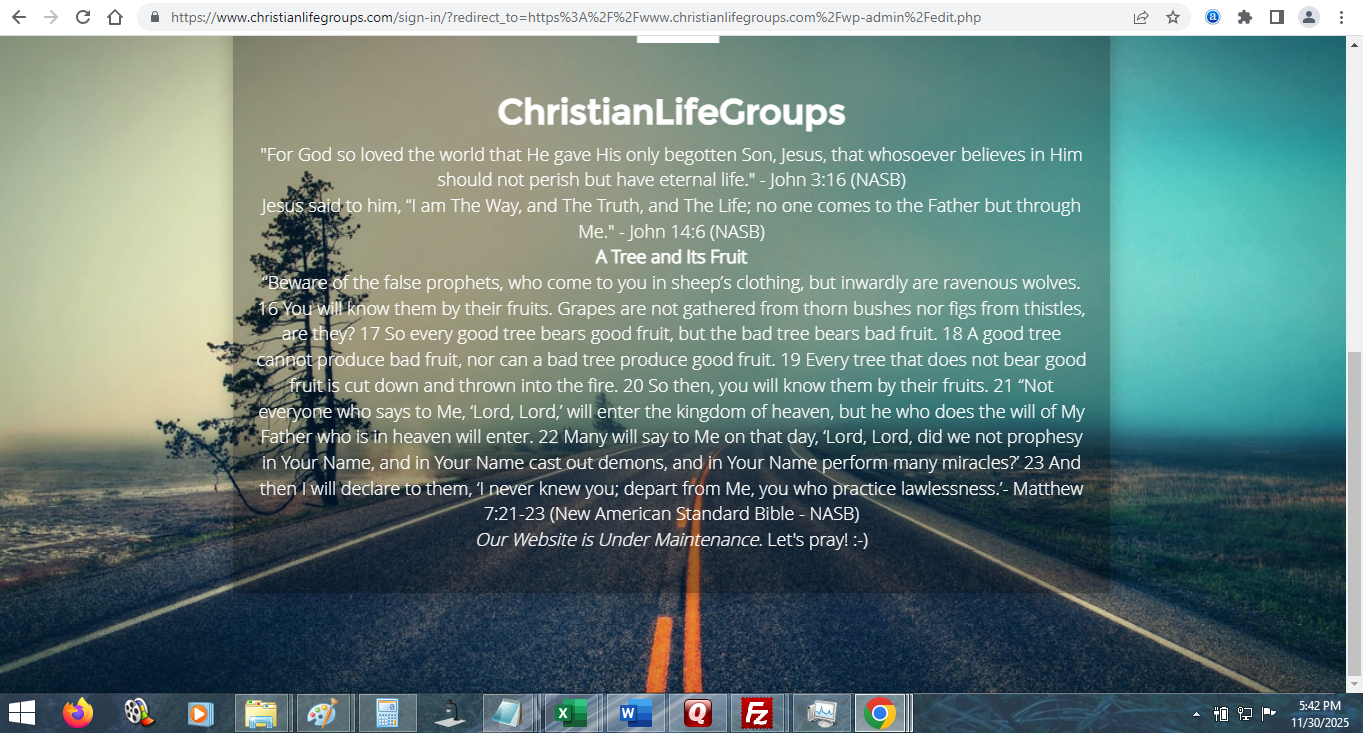This screenshot has width=1363, height=733.
Task: Go to the browser Home page
Action: pos(115,17)
